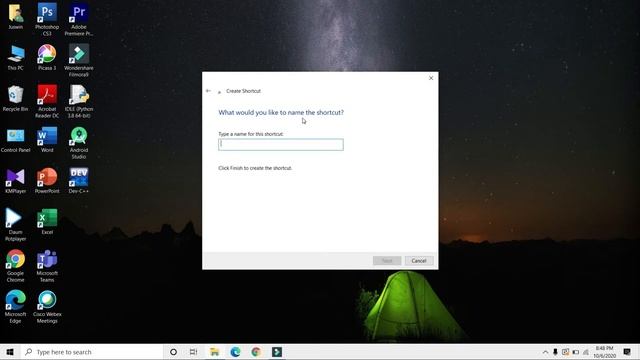Image resolution: width=640 pixels, height=360 pixels.
Task: Click the taskbar search box
Action: click(91, 352)
